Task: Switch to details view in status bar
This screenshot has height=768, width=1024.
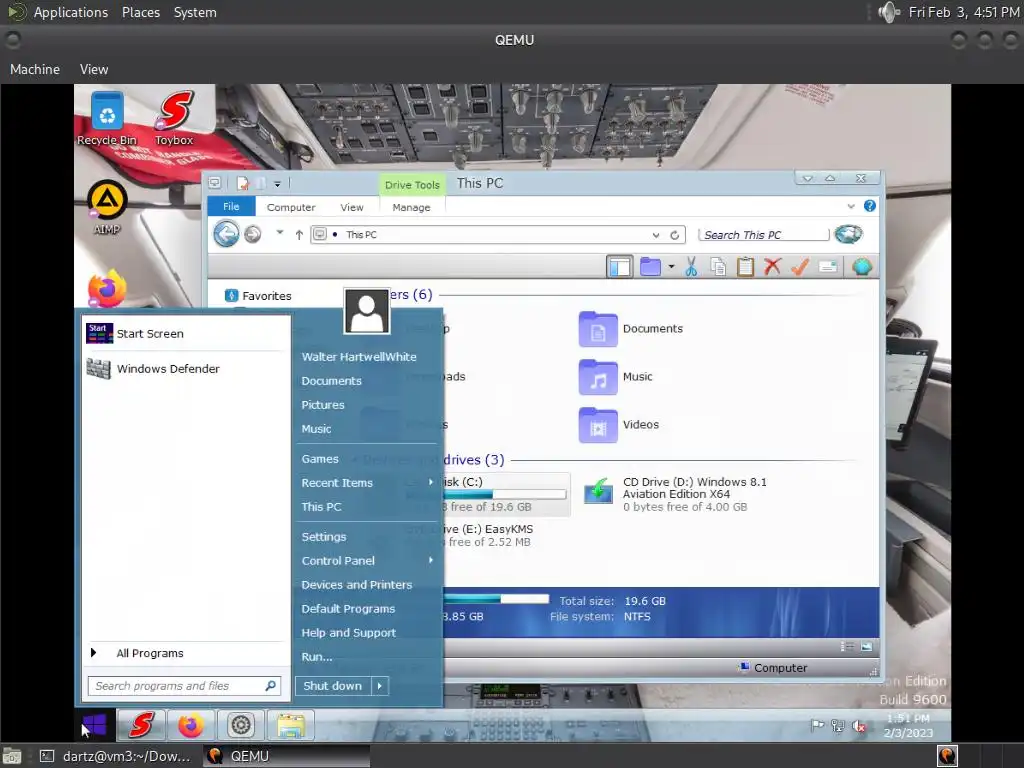Action: tap(847, 647)
